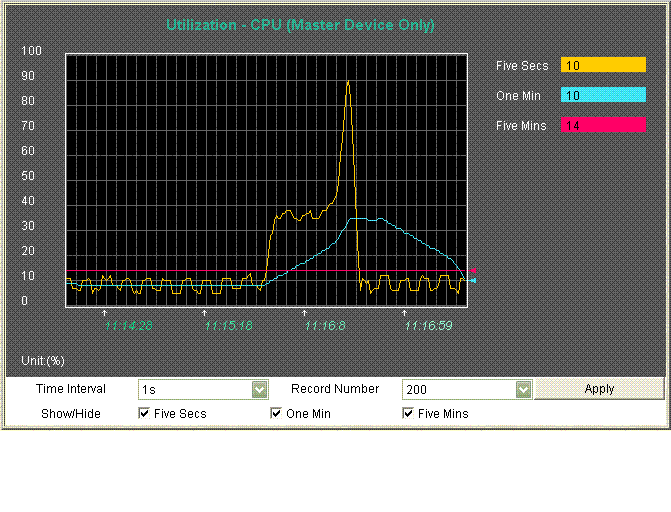Click the 11:14:26 time axis label

[x=128, y=325]
